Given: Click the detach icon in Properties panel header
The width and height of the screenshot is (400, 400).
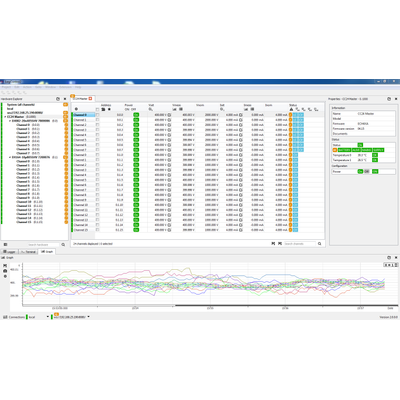Looking at the screenshot, I should pyautogui.click(x=389, y=99).
